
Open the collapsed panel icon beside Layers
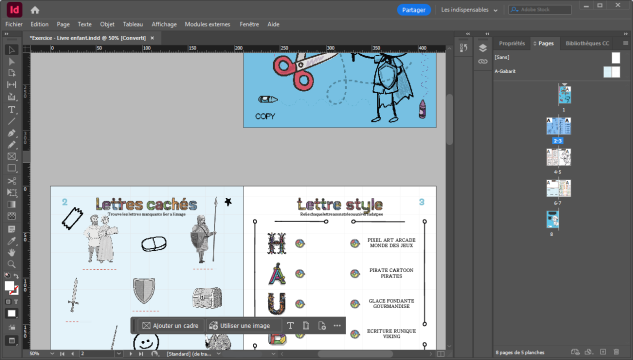pyautogui.click(x=463, y=48)
